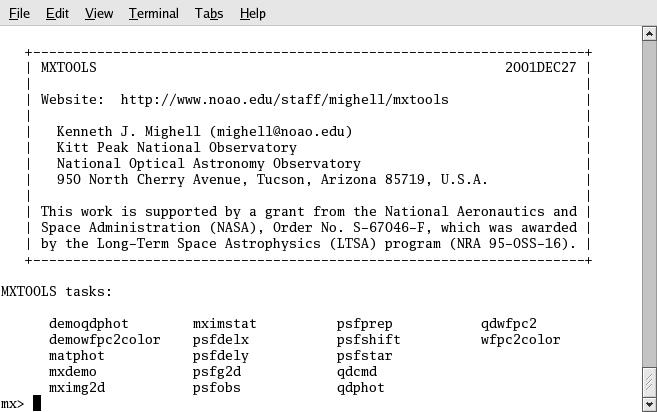Open the View menu
This screenshot has width=657, height=412.
99,13
